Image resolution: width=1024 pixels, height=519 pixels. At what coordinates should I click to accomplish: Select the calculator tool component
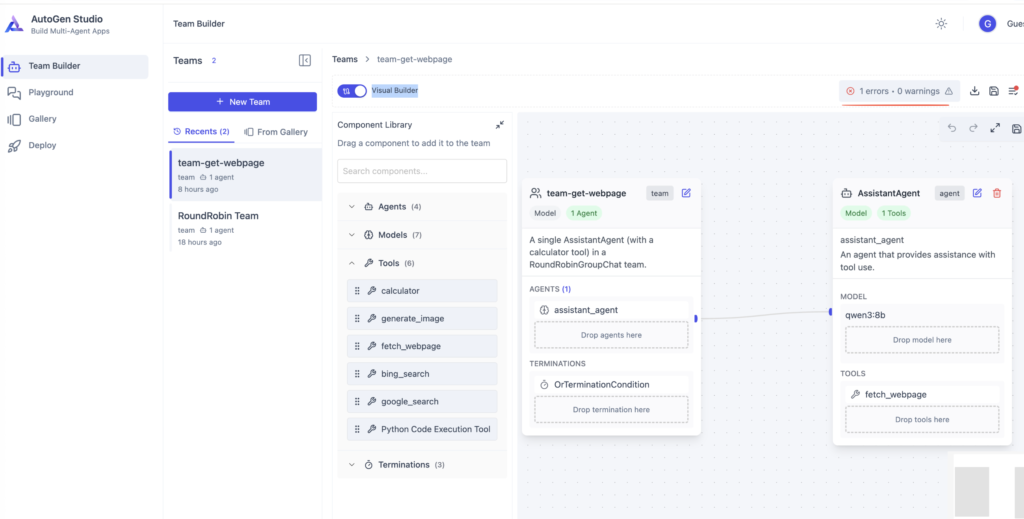point(422,291)
